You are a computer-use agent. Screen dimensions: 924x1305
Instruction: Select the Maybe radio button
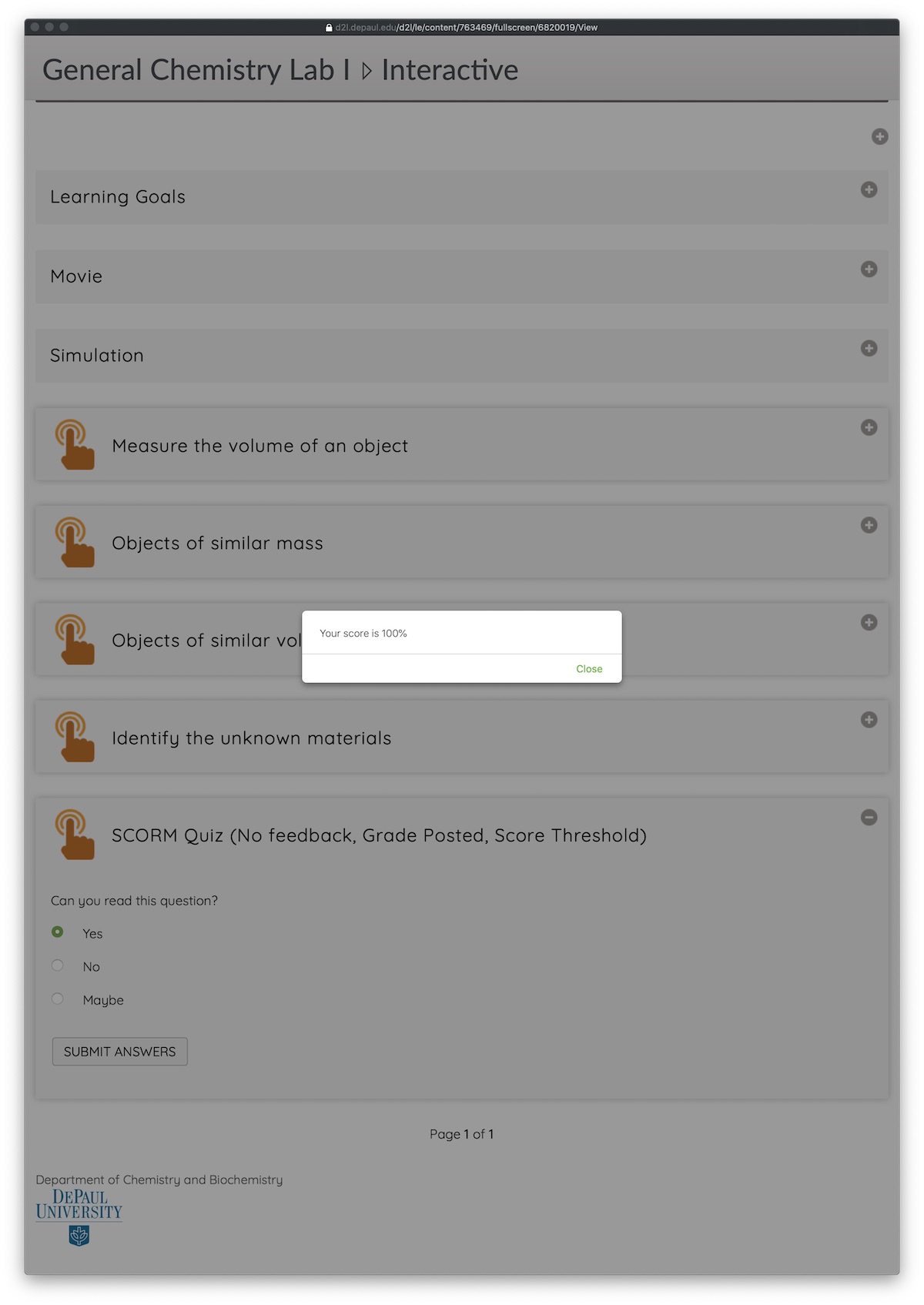[58, 999]
